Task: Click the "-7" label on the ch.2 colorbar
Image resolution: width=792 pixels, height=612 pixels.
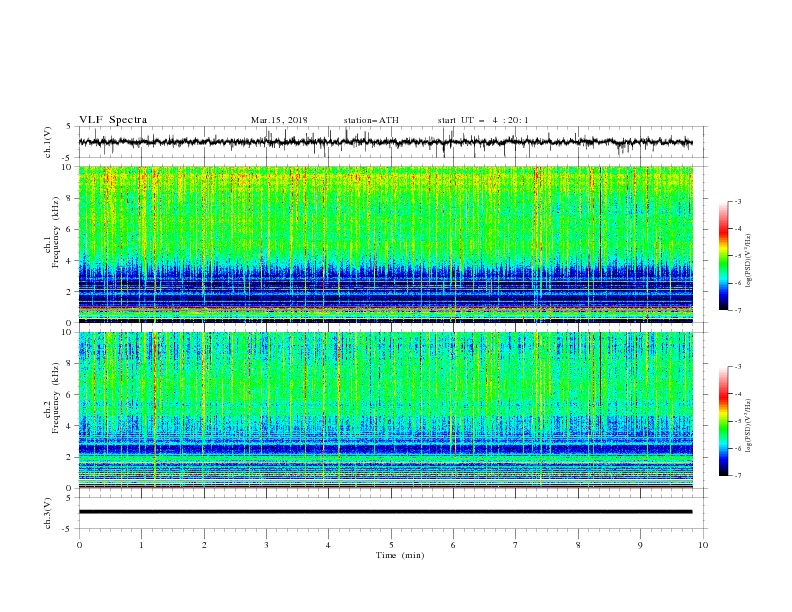Action: [x=738, y=476]
